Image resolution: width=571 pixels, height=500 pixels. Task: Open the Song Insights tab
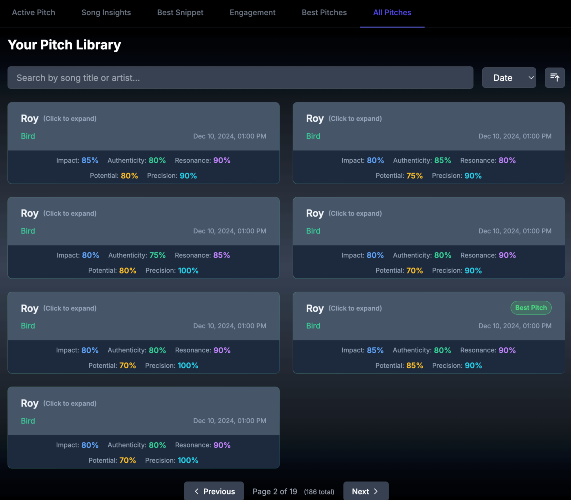point(106,12)
